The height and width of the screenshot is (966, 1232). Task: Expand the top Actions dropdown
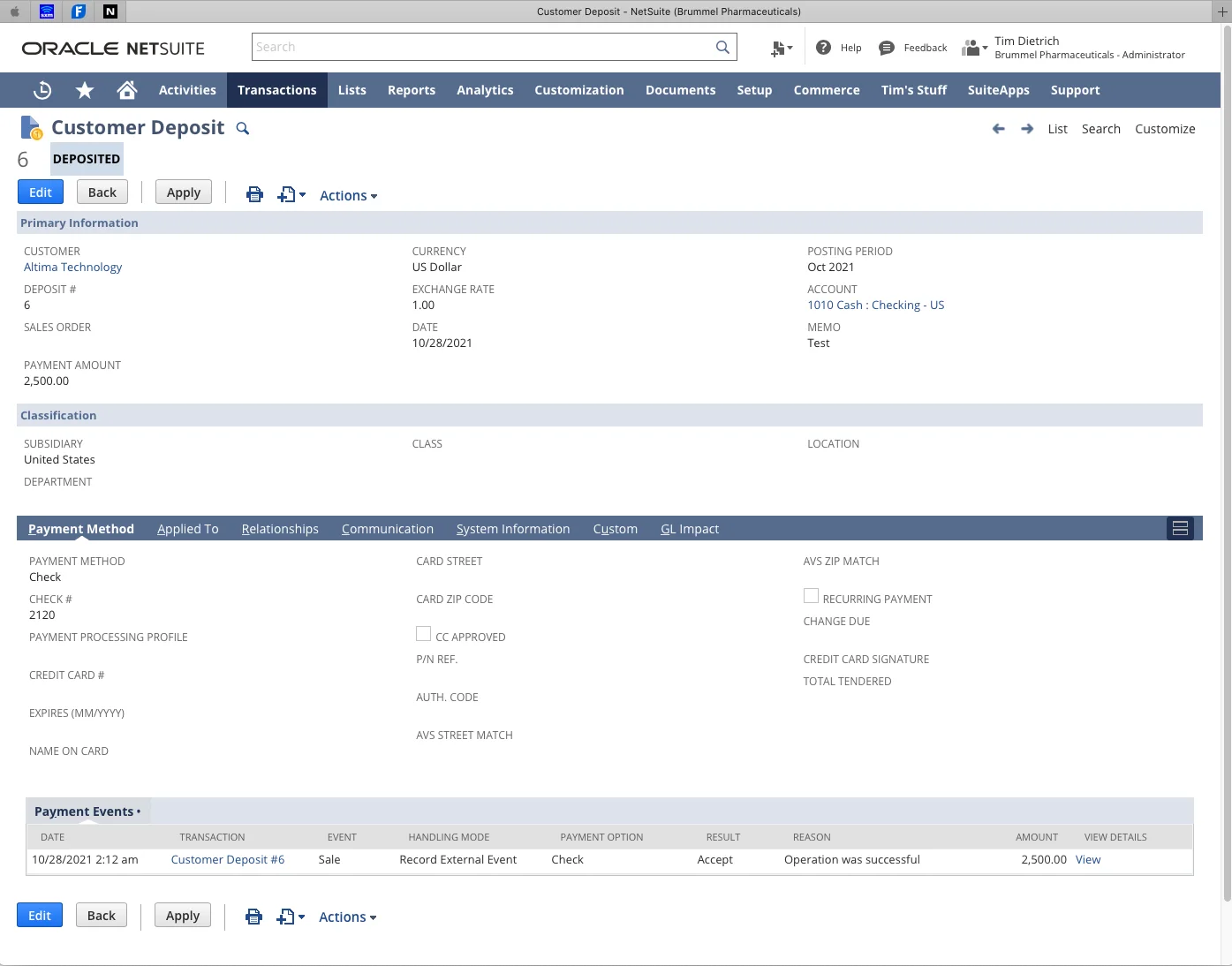tap(348, 196)
